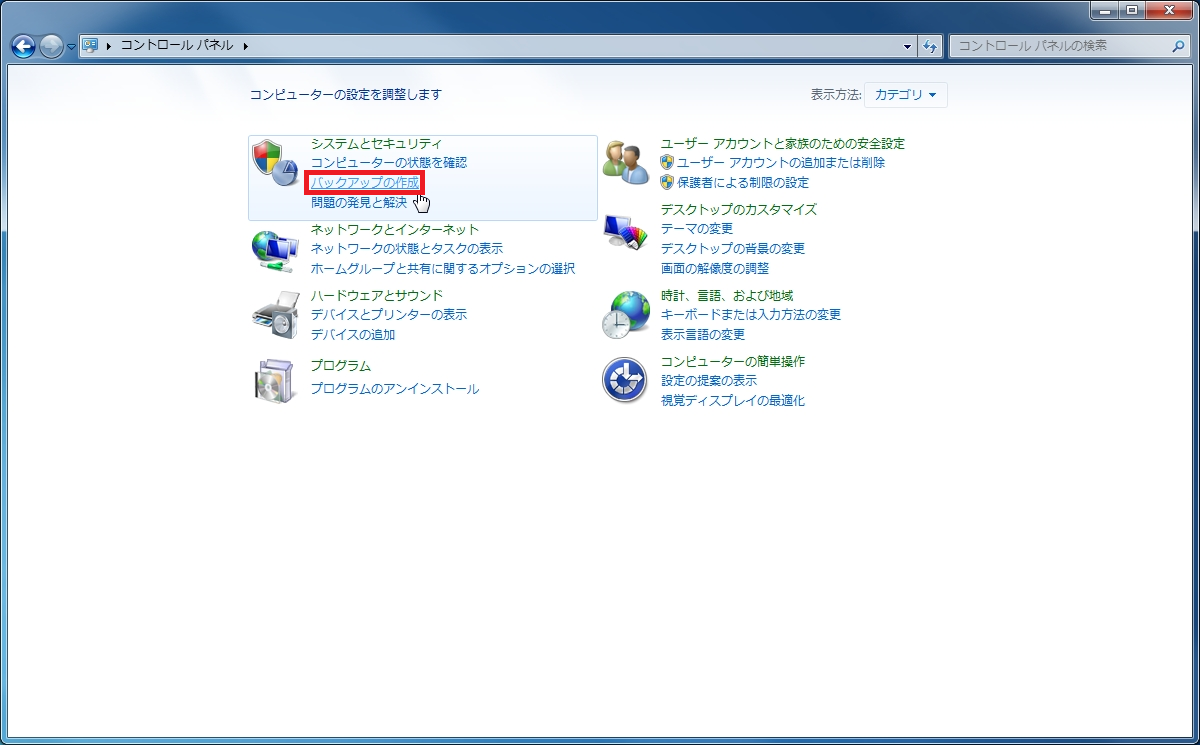The height and width of the screenshot is (745, 1200).
Task: Open コンピューターの簡単操作 heading link
Action: [x=733, y=361]
